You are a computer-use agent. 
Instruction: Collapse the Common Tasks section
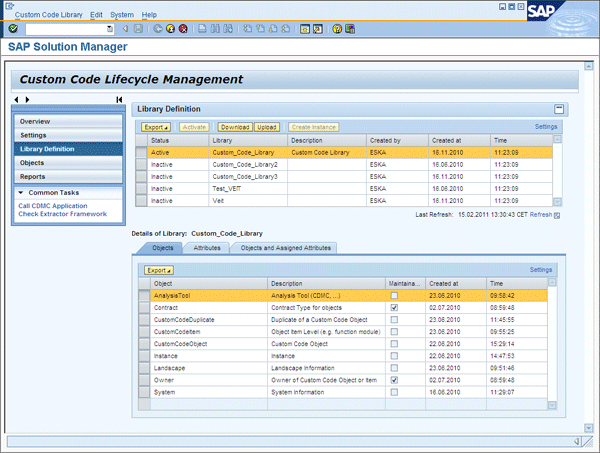[21, 192]
